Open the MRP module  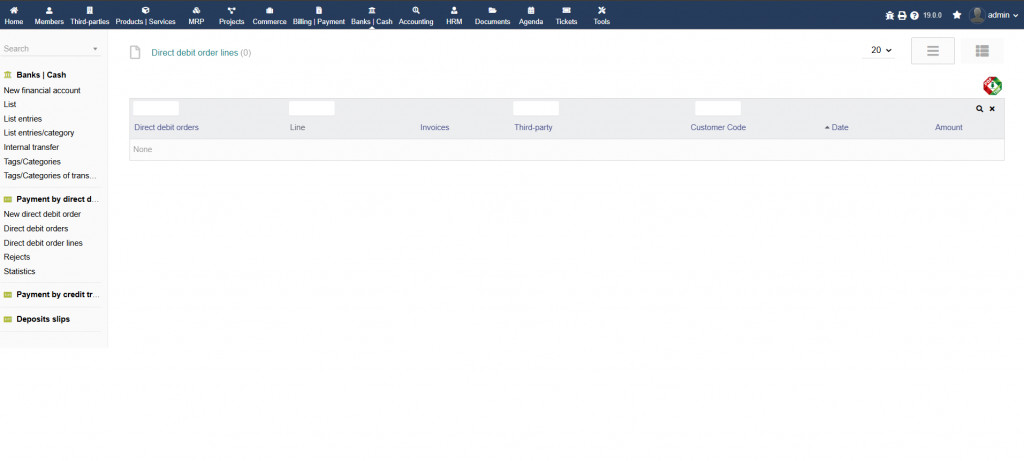tap(197, 15)
